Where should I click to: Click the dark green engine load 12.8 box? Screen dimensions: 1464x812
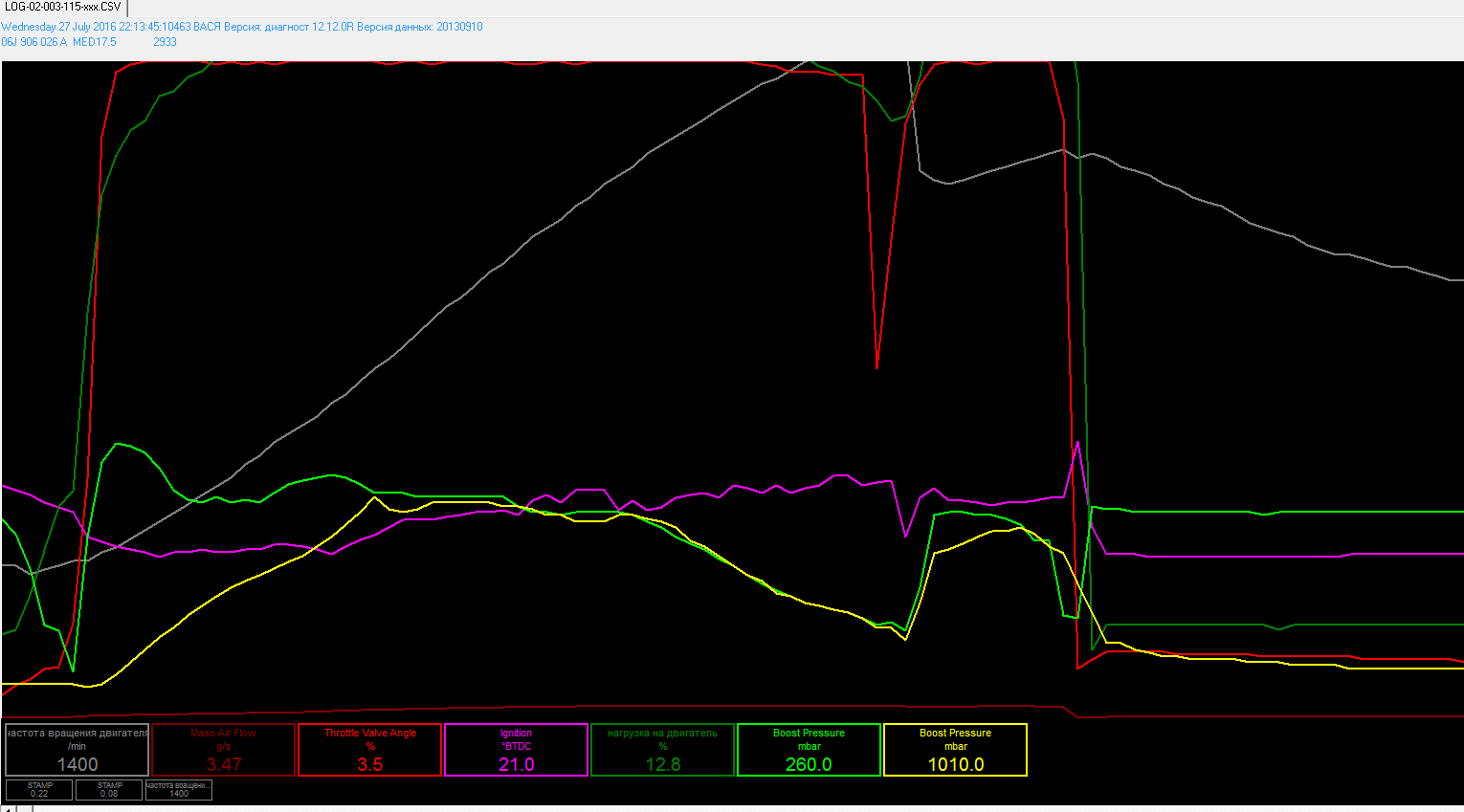pos(663,750)
